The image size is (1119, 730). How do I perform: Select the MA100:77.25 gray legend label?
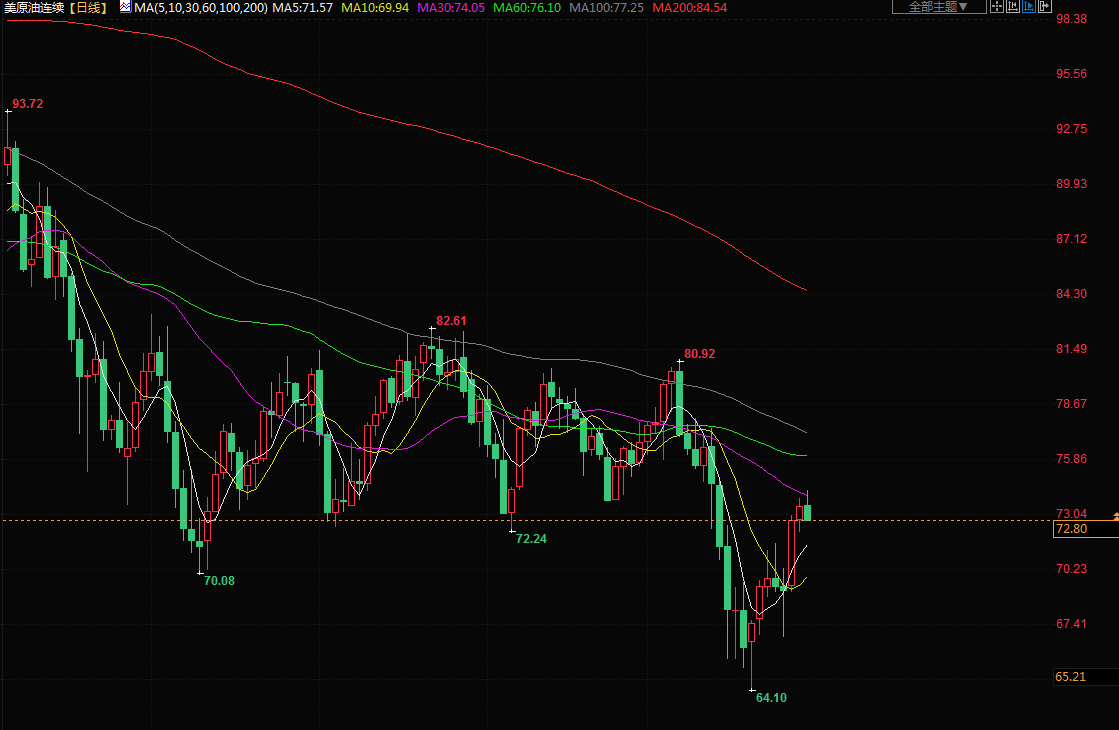tap(607, 7)
